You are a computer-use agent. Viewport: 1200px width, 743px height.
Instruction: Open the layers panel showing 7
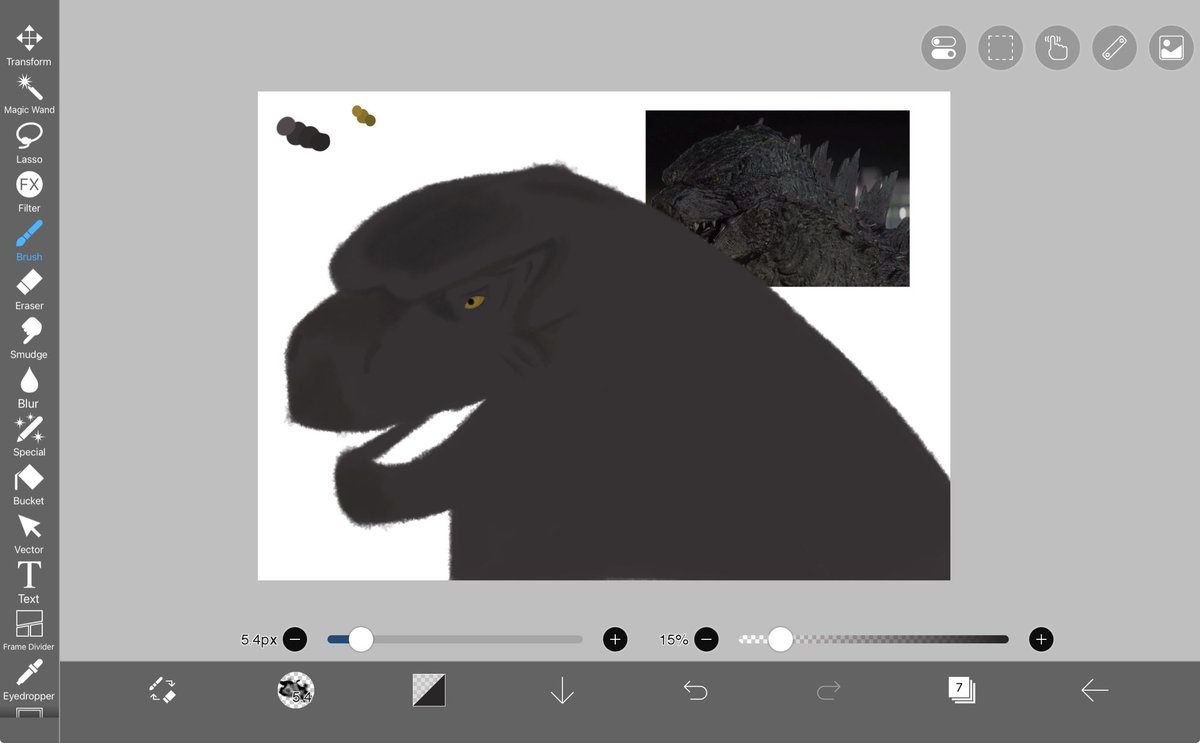click(961, 690)
